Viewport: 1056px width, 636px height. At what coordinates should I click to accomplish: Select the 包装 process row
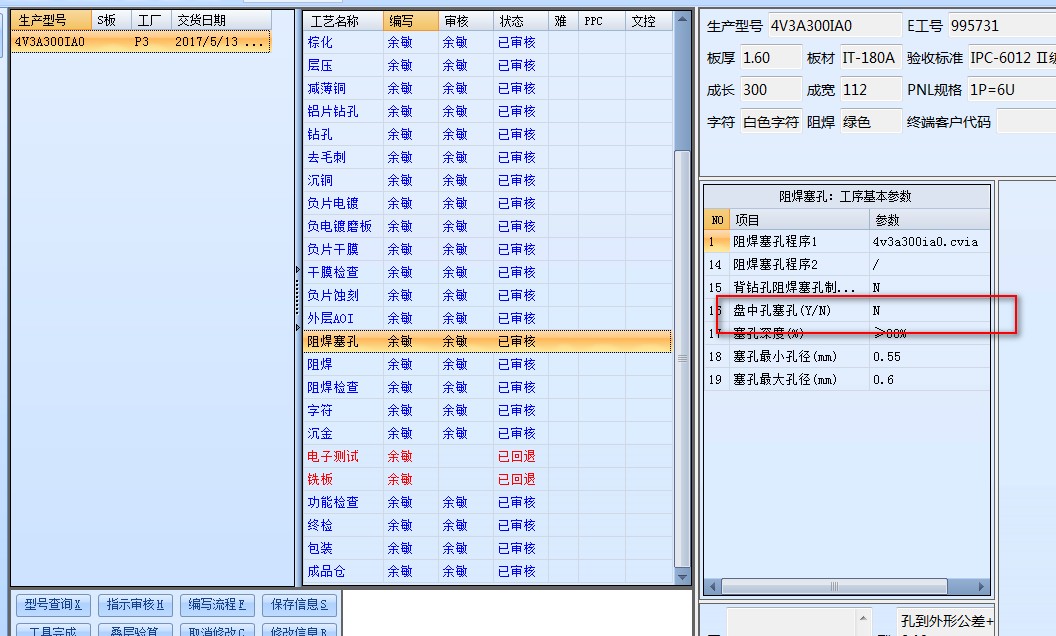click(488, 548)
